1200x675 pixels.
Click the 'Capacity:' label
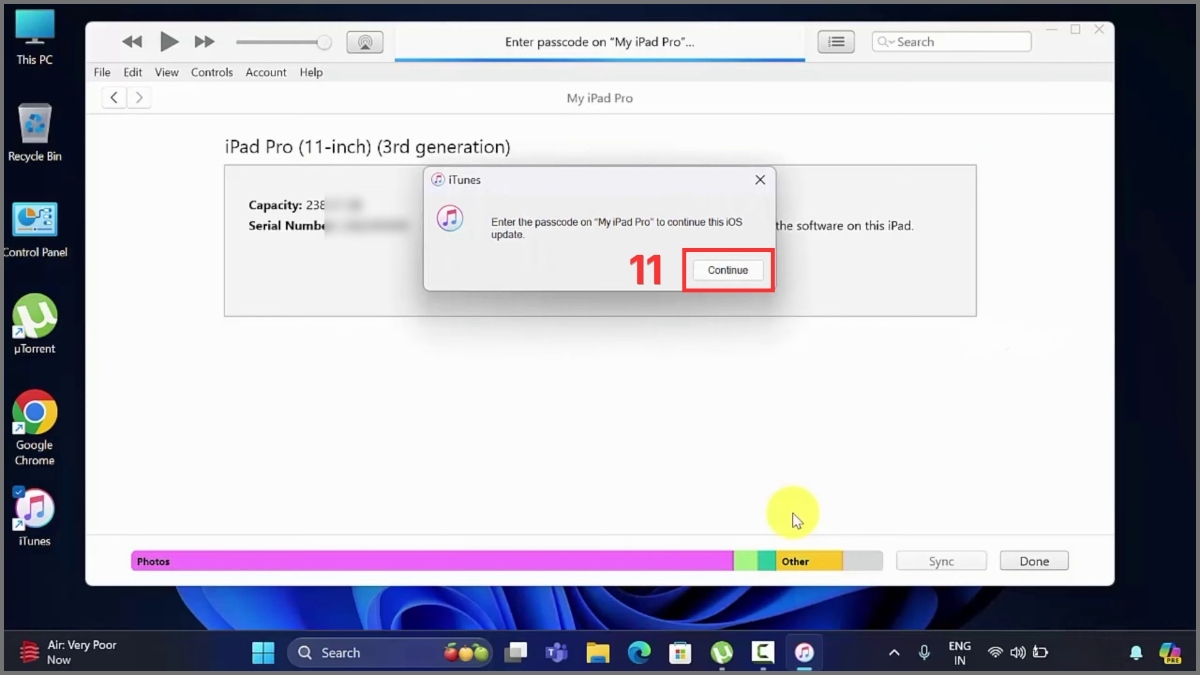click(275, 205)
